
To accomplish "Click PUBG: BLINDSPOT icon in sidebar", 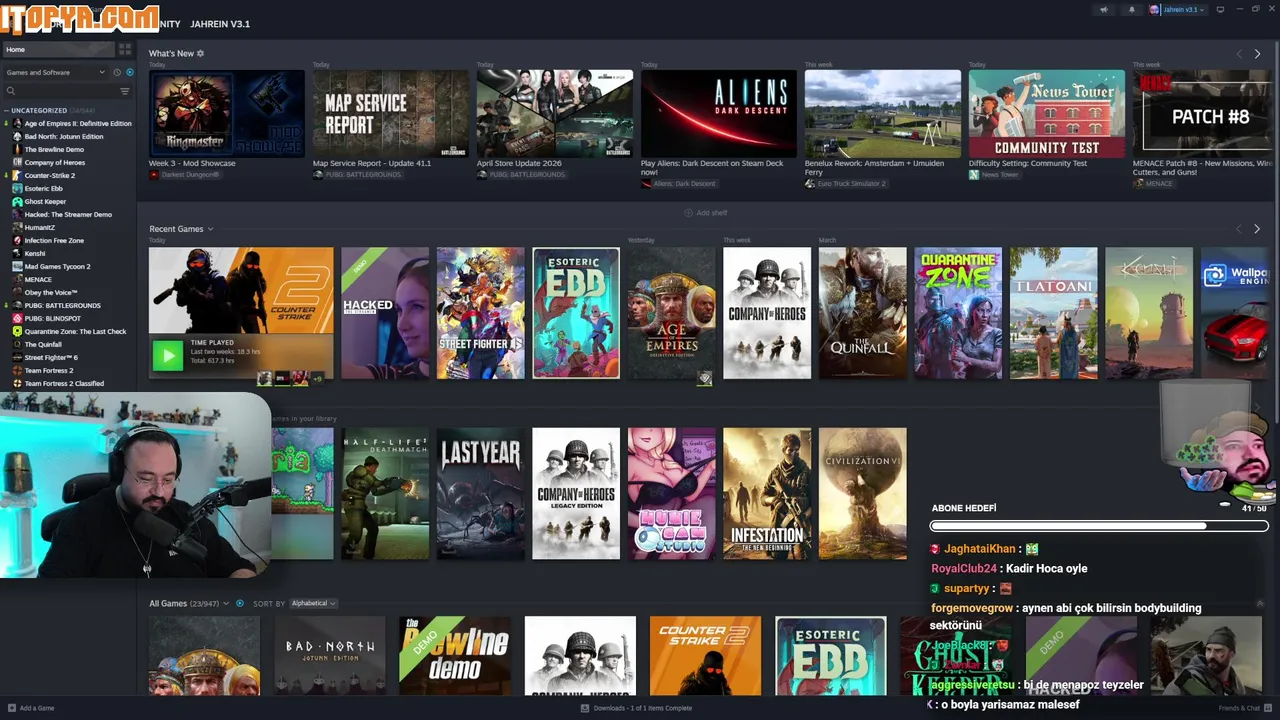I will [17, 318].
